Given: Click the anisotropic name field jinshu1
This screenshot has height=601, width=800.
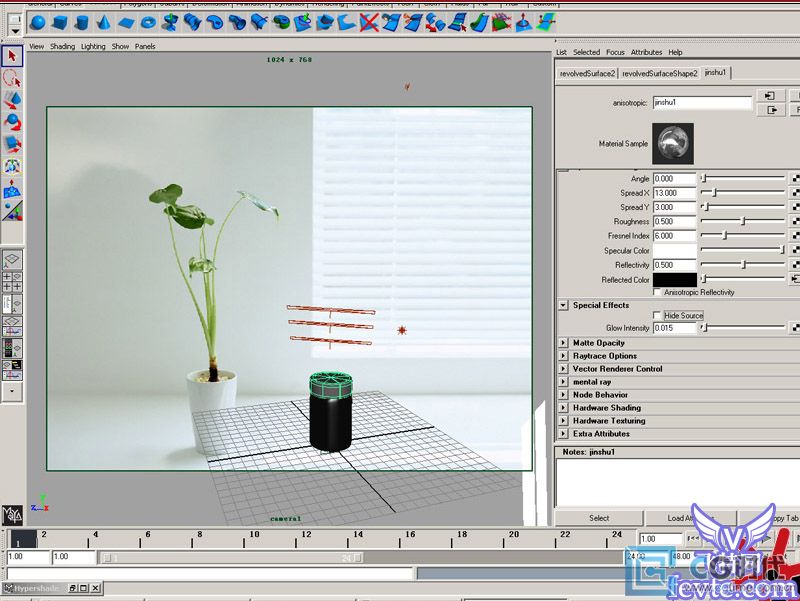Looking at the screenshot, I should click(x=702, y=103).
